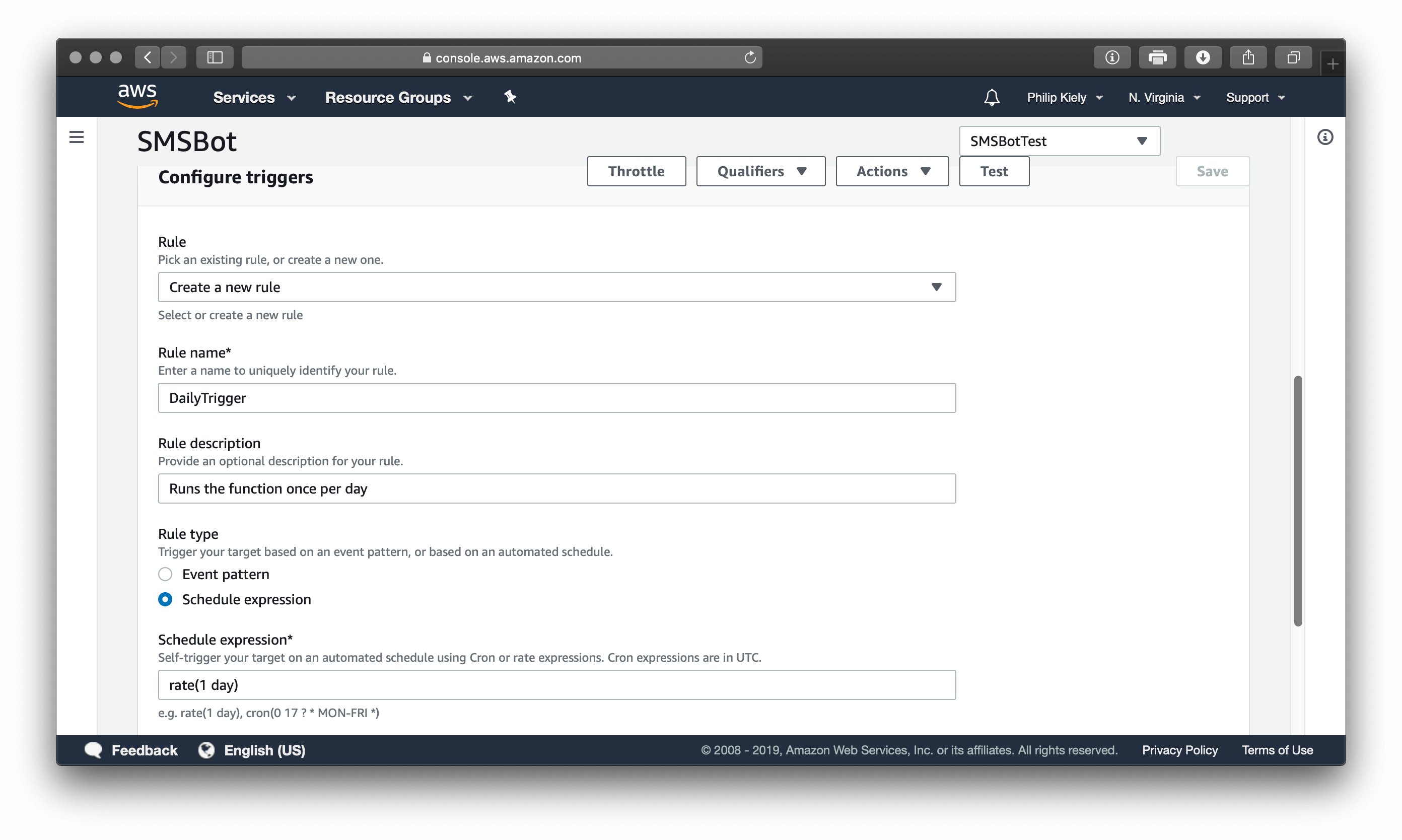Toggle the Safari sidebar button
1402x840 pixels.
(x=215, y=57)
